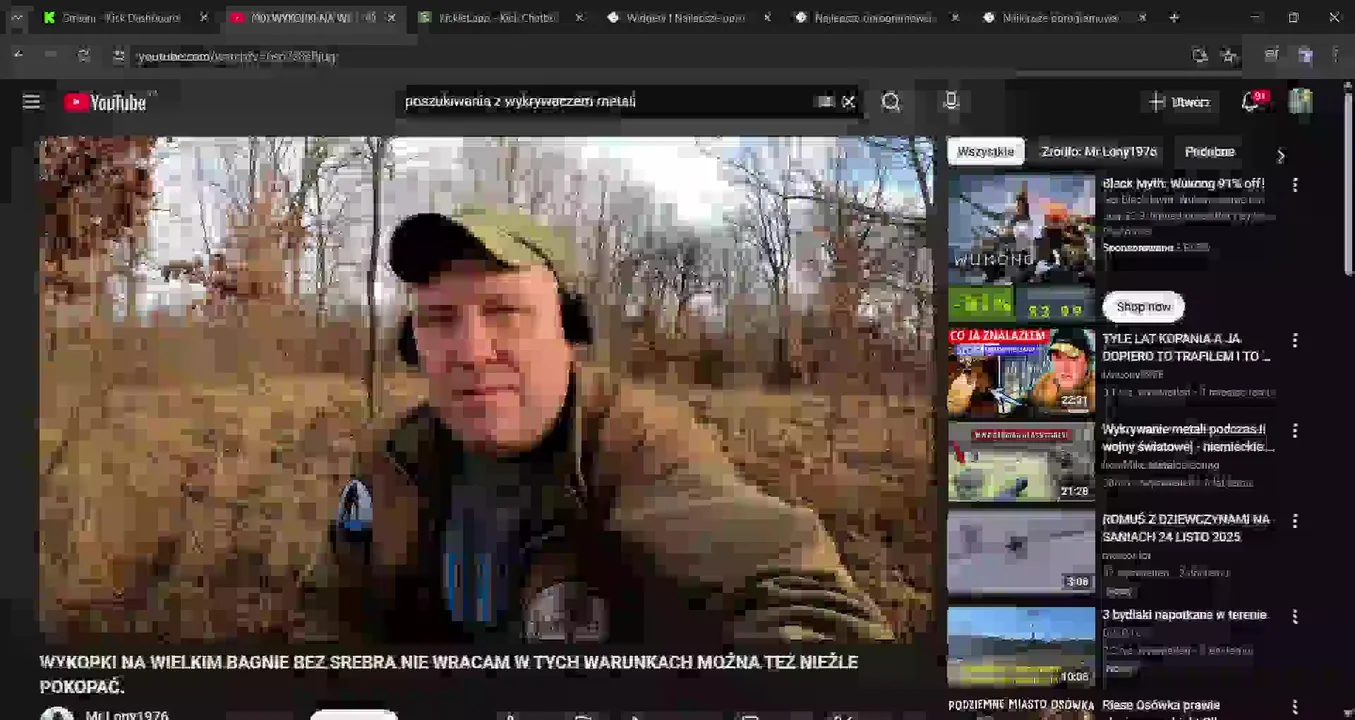
Task: Open the Black Myth: Wukong ad thumbnail
Action: pyautogui.click(x=1021, y=247)
